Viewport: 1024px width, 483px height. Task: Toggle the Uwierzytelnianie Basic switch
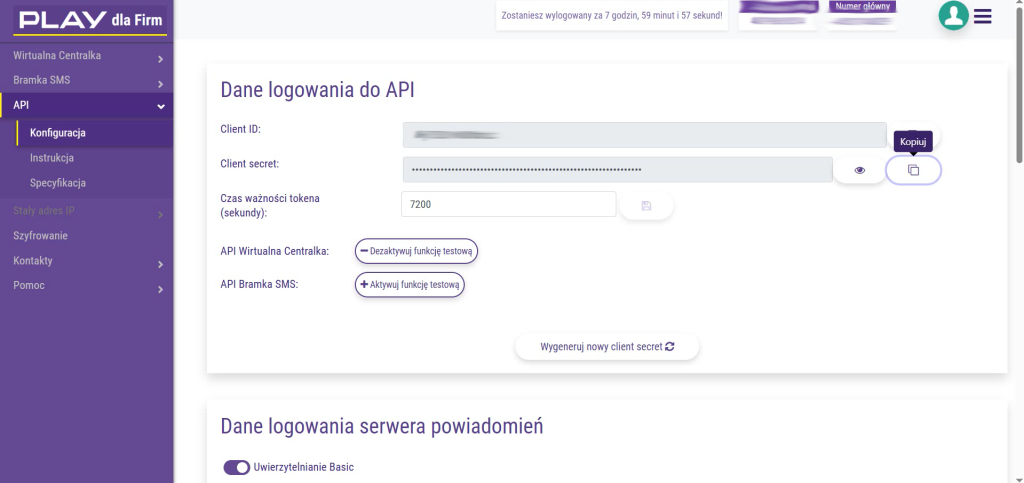(x=237, y=467)
